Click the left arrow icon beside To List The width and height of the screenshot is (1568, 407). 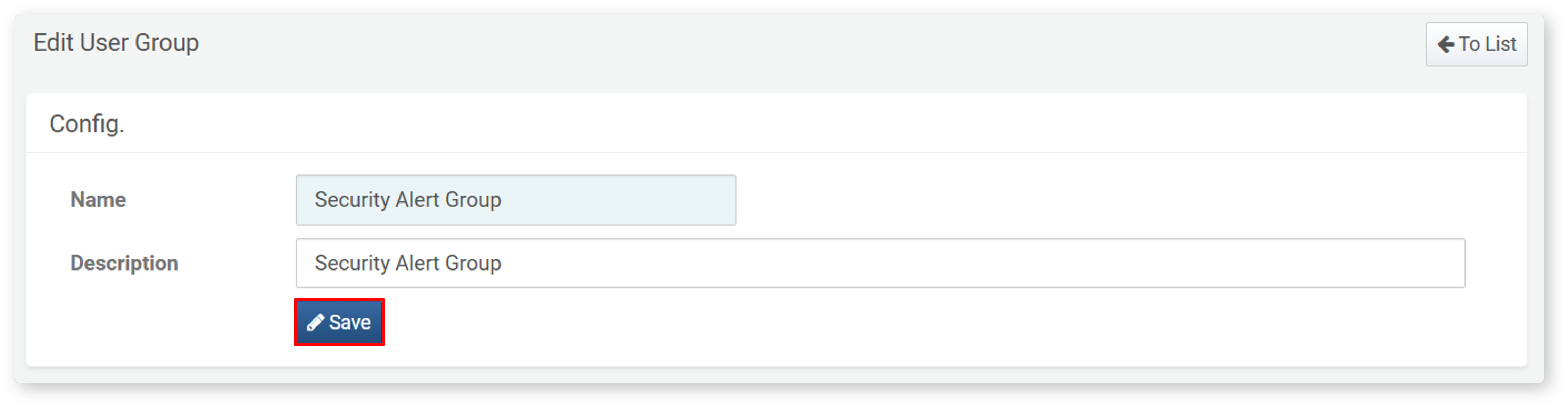tap(1446, 44)
